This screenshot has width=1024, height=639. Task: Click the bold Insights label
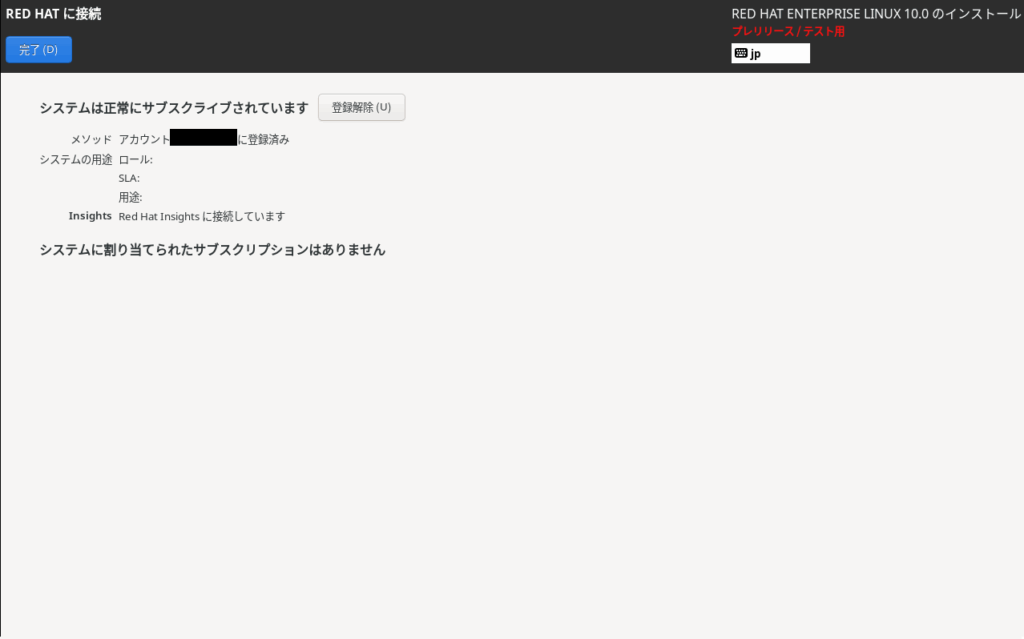pyautogui.click(x=90, y=216)
